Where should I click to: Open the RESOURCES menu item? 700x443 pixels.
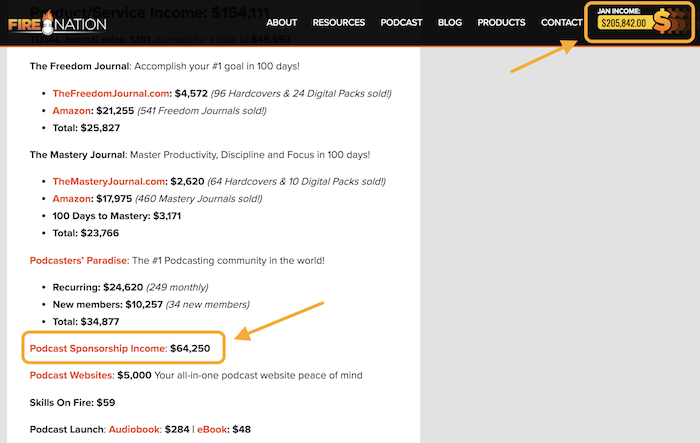point(338,22)
